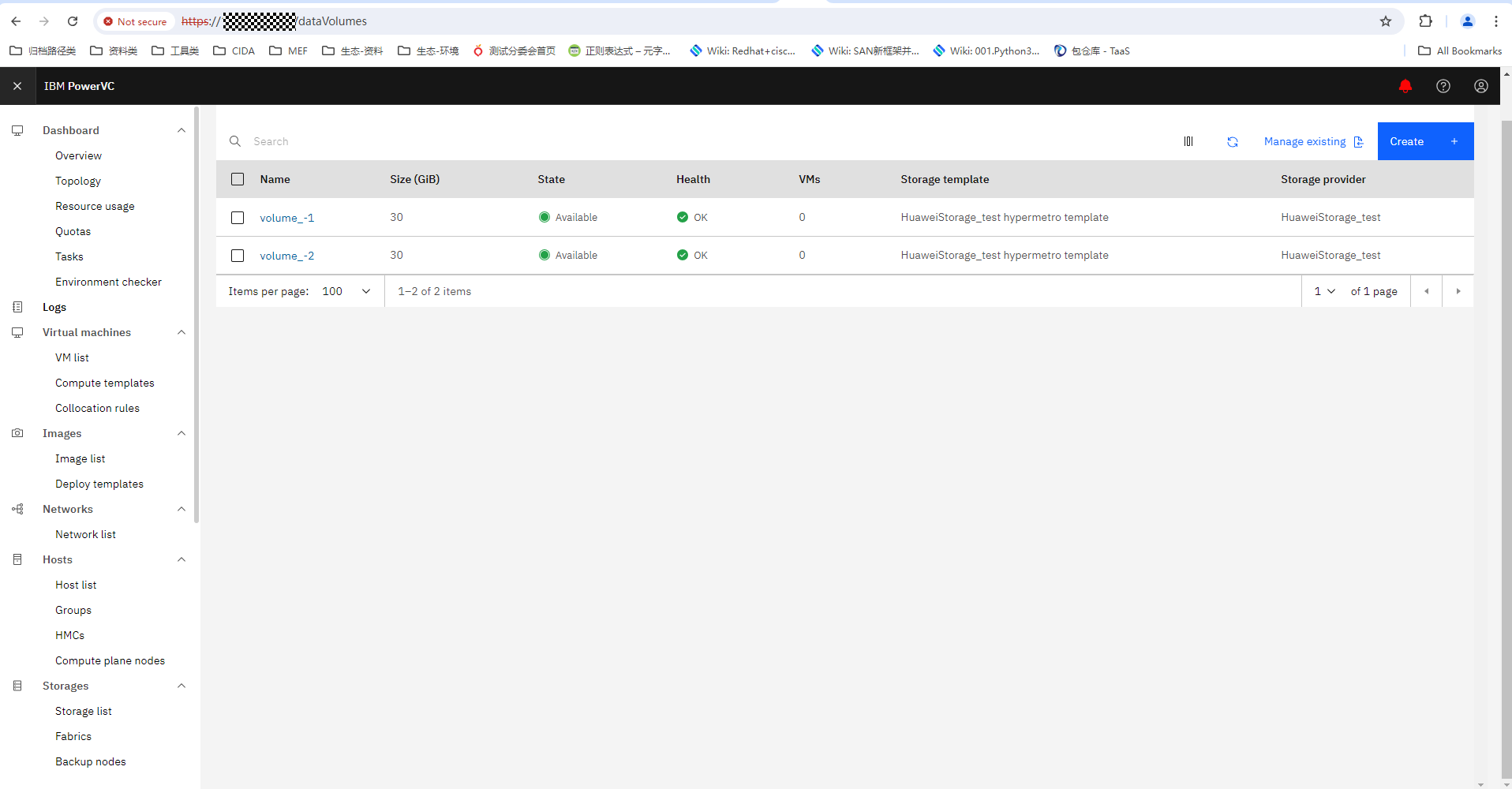Click the sidebar vertical scrollbar
Screen dimensions: 1512x789
click(196, 316)
